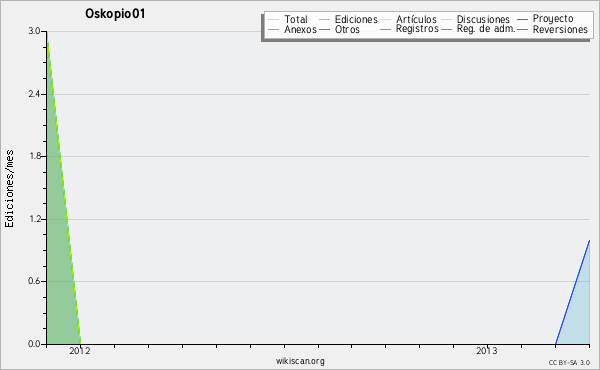Click the lime Artículos line swatch
600x370 pixels.
[x=385, y=20]
